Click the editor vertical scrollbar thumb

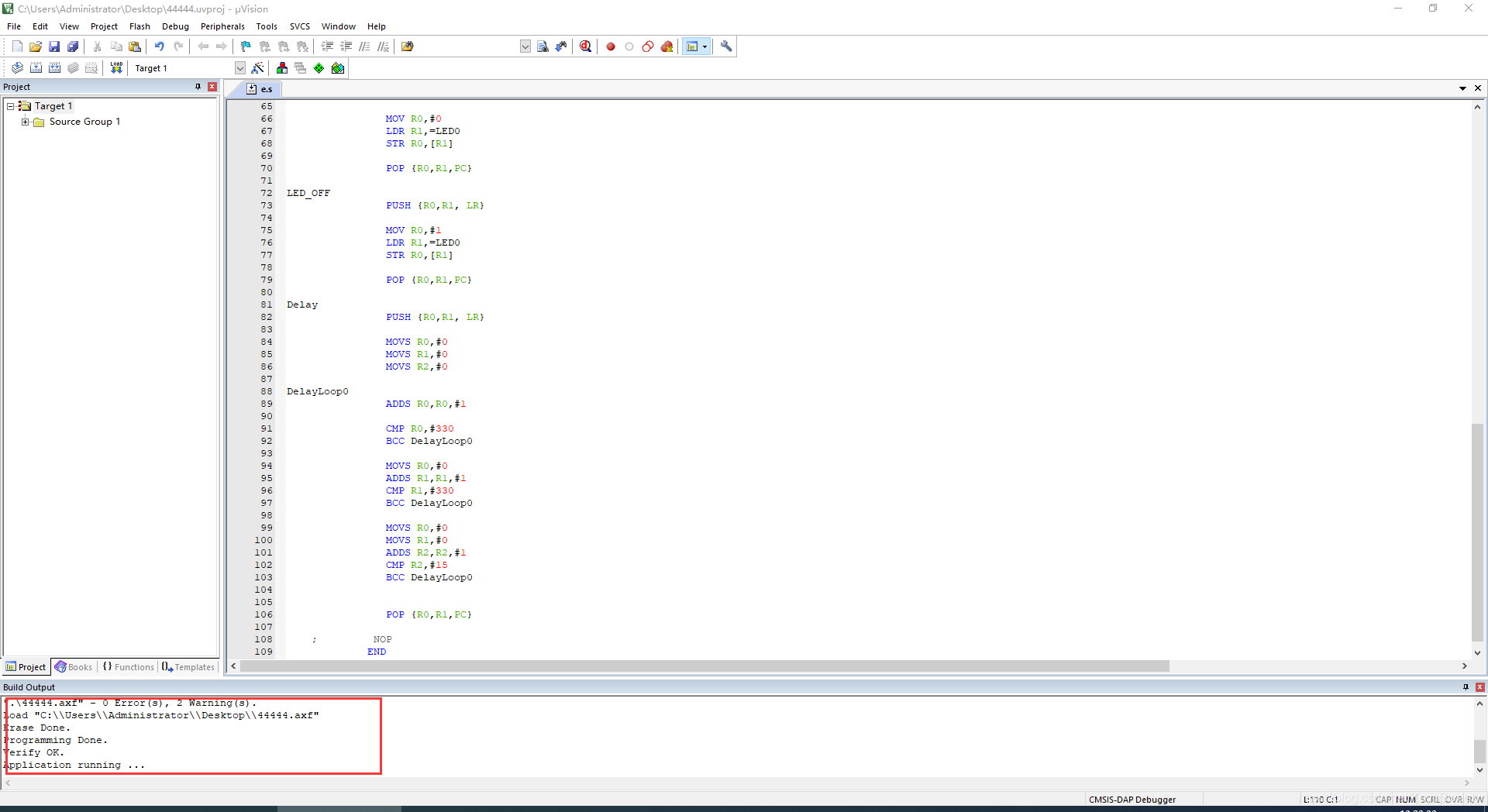(1478, 533)
